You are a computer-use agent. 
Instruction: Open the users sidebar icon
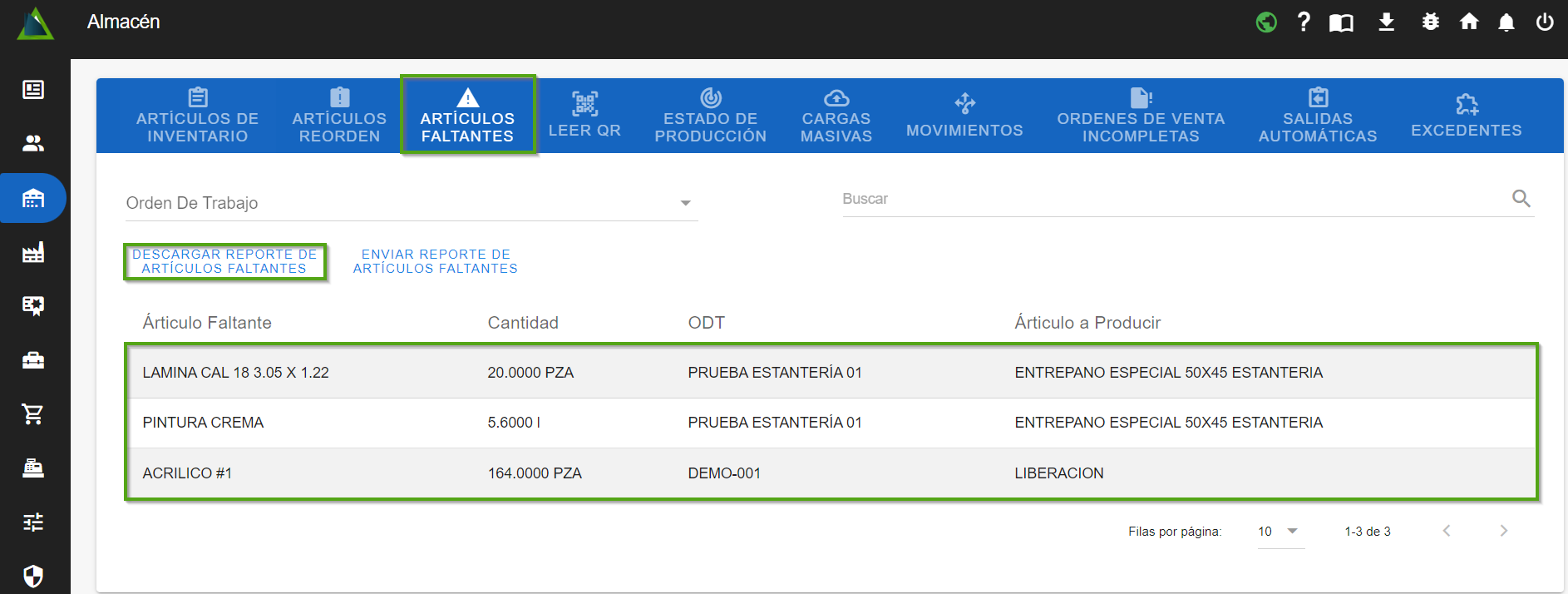pos(33,143)
